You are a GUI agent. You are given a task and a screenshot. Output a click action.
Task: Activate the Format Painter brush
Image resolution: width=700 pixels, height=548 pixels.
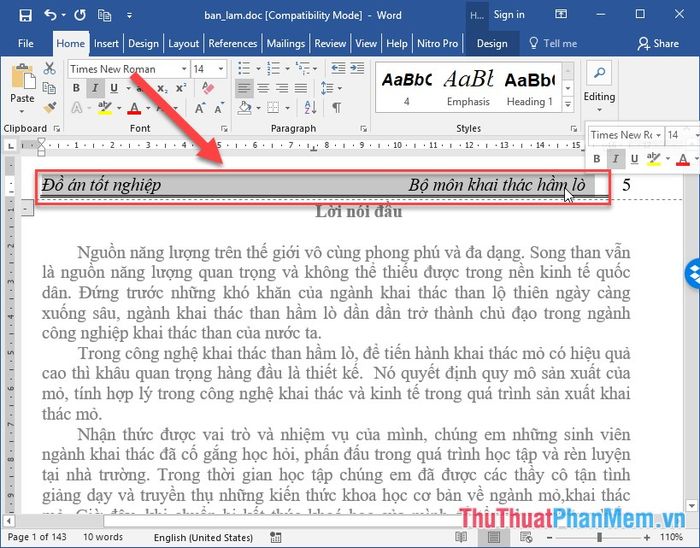[x=51, y=106]
